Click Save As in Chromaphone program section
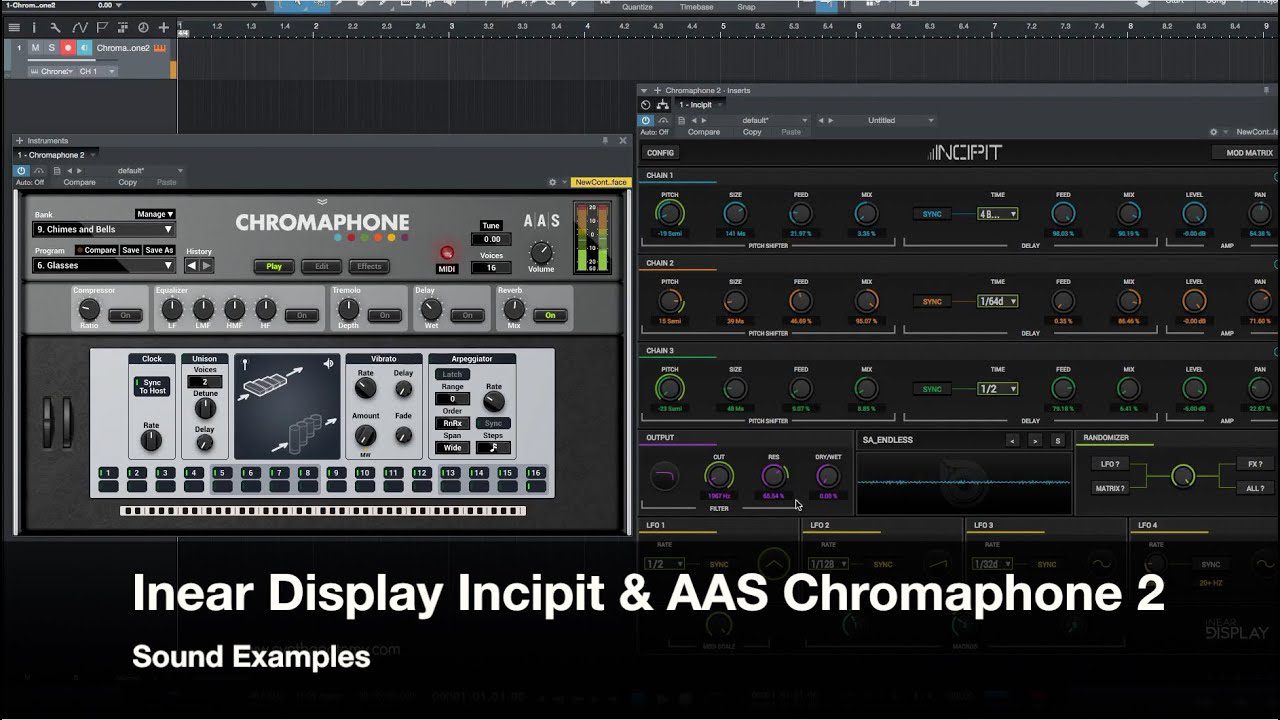 pyautogui.click(x=159, y=250)
